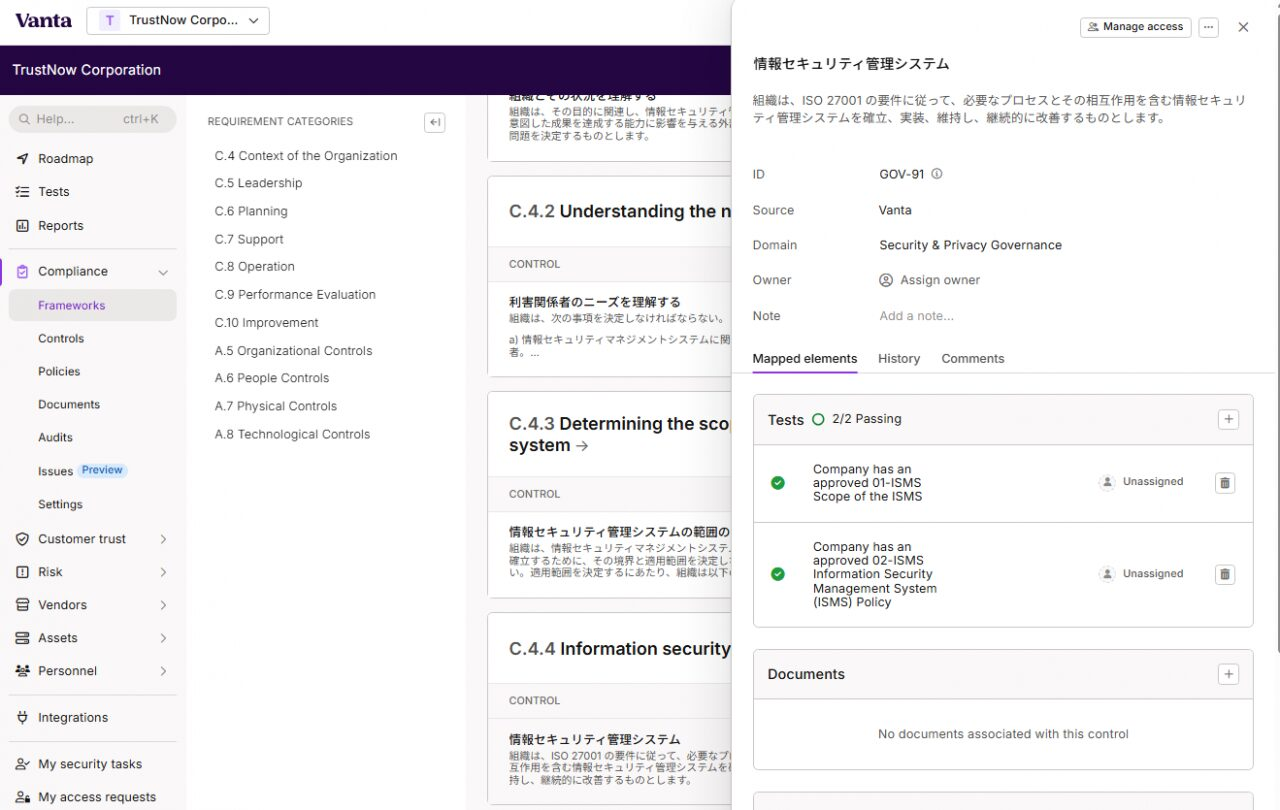Click Assign owner
This screenshot has height=810, width=1280.
click(x=929, y=280)
